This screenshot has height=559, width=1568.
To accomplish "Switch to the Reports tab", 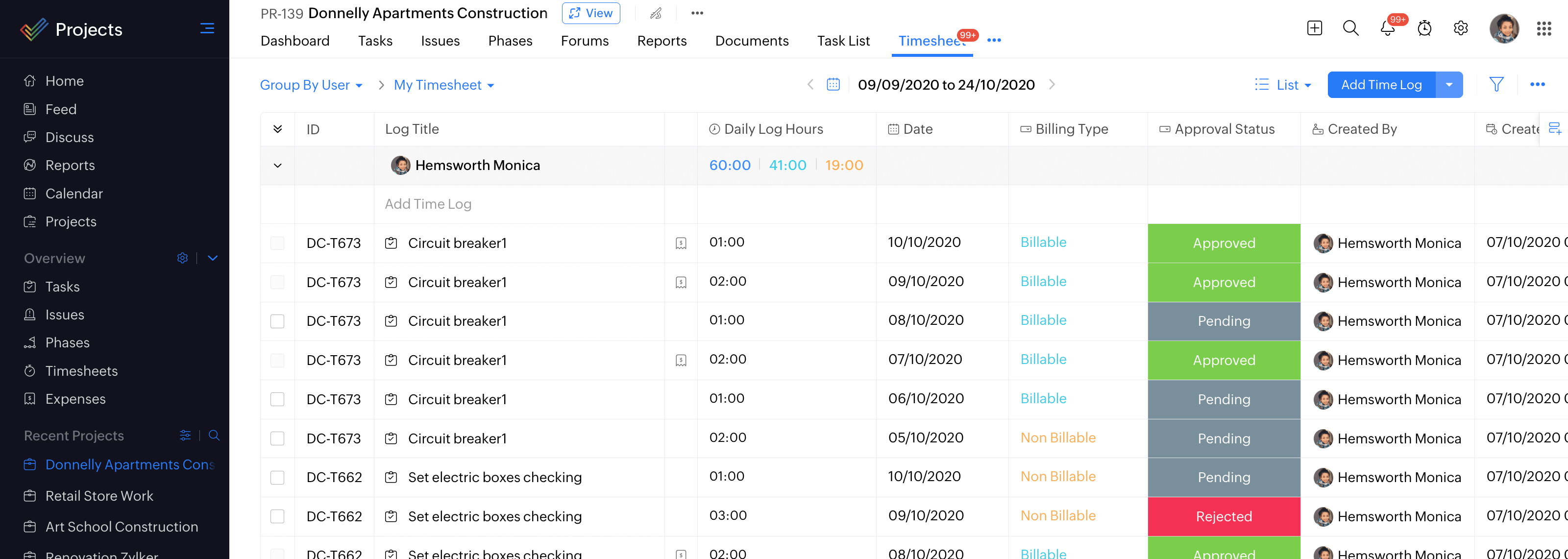I will [x=662, y=40].
